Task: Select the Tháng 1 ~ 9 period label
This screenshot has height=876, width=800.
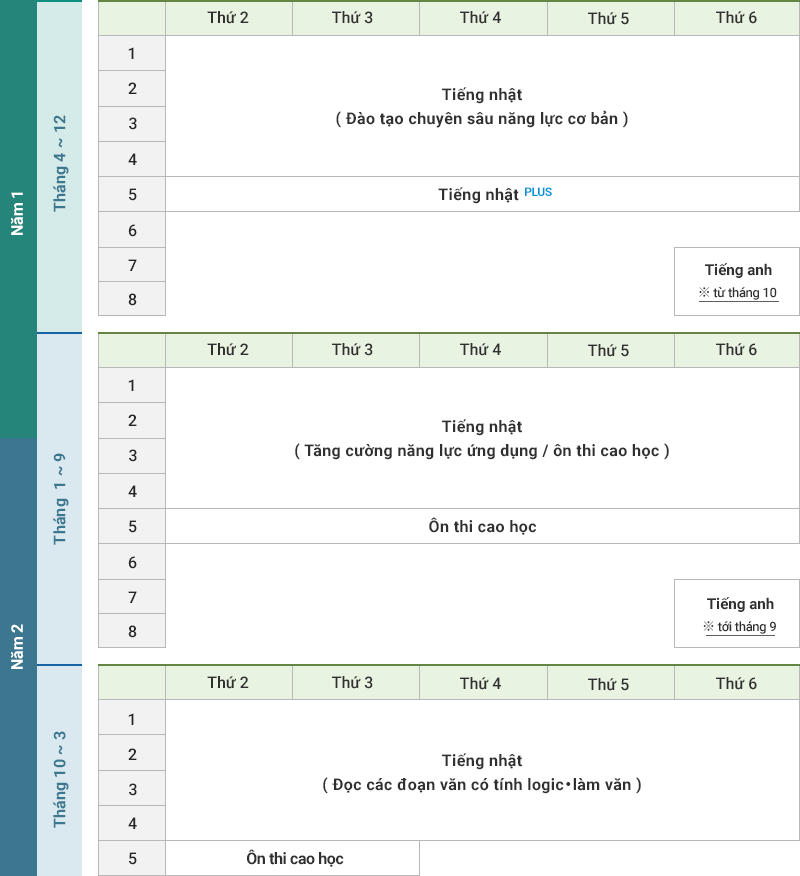Action: tap(60, 498)
